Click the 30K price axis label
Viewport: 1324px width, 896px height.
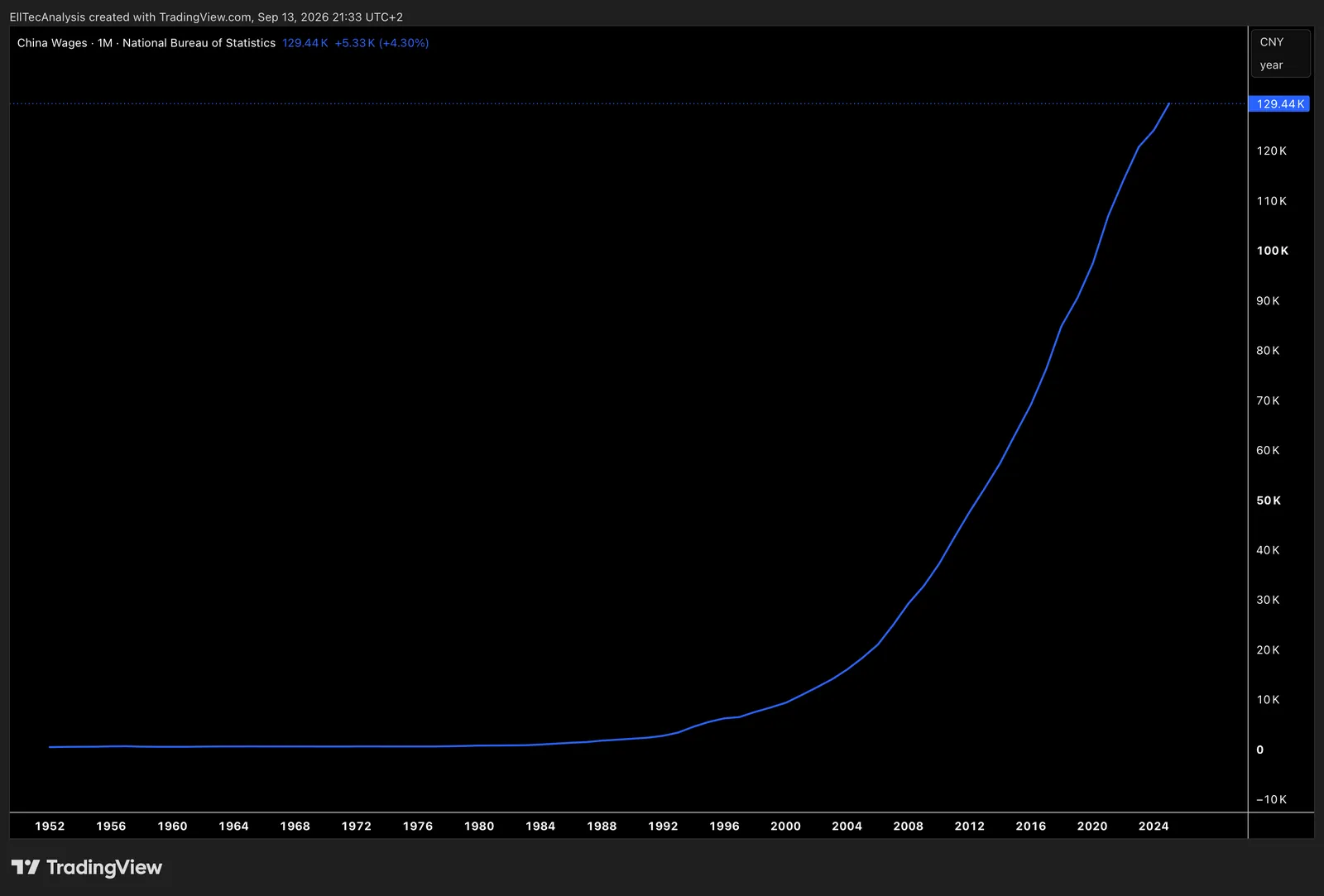pyautogui.click(x=1268, y=600)
